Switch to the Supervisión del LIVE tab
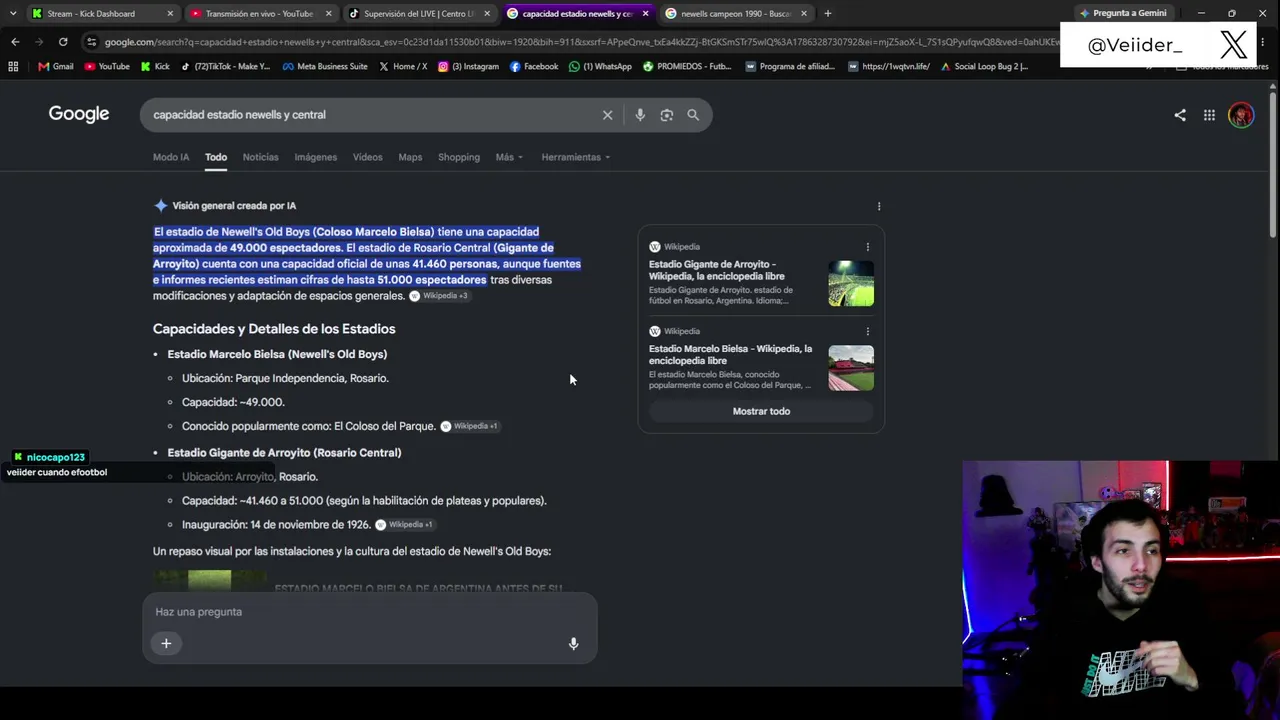 pos(418,14)
